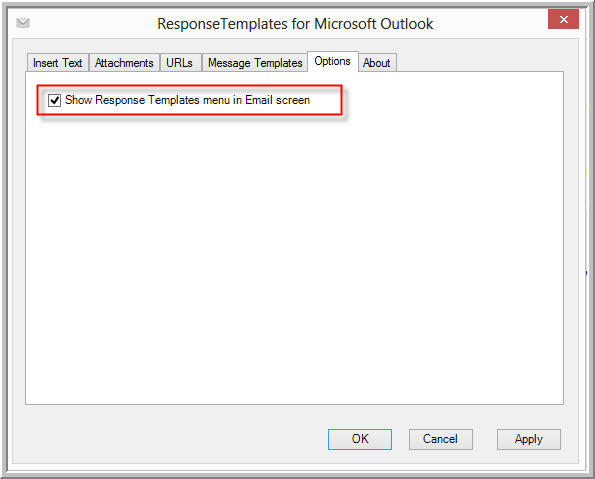This screenshot has width=595, height=479.
Task: Confirm settings with the OK button
Action: coord(360,439)
